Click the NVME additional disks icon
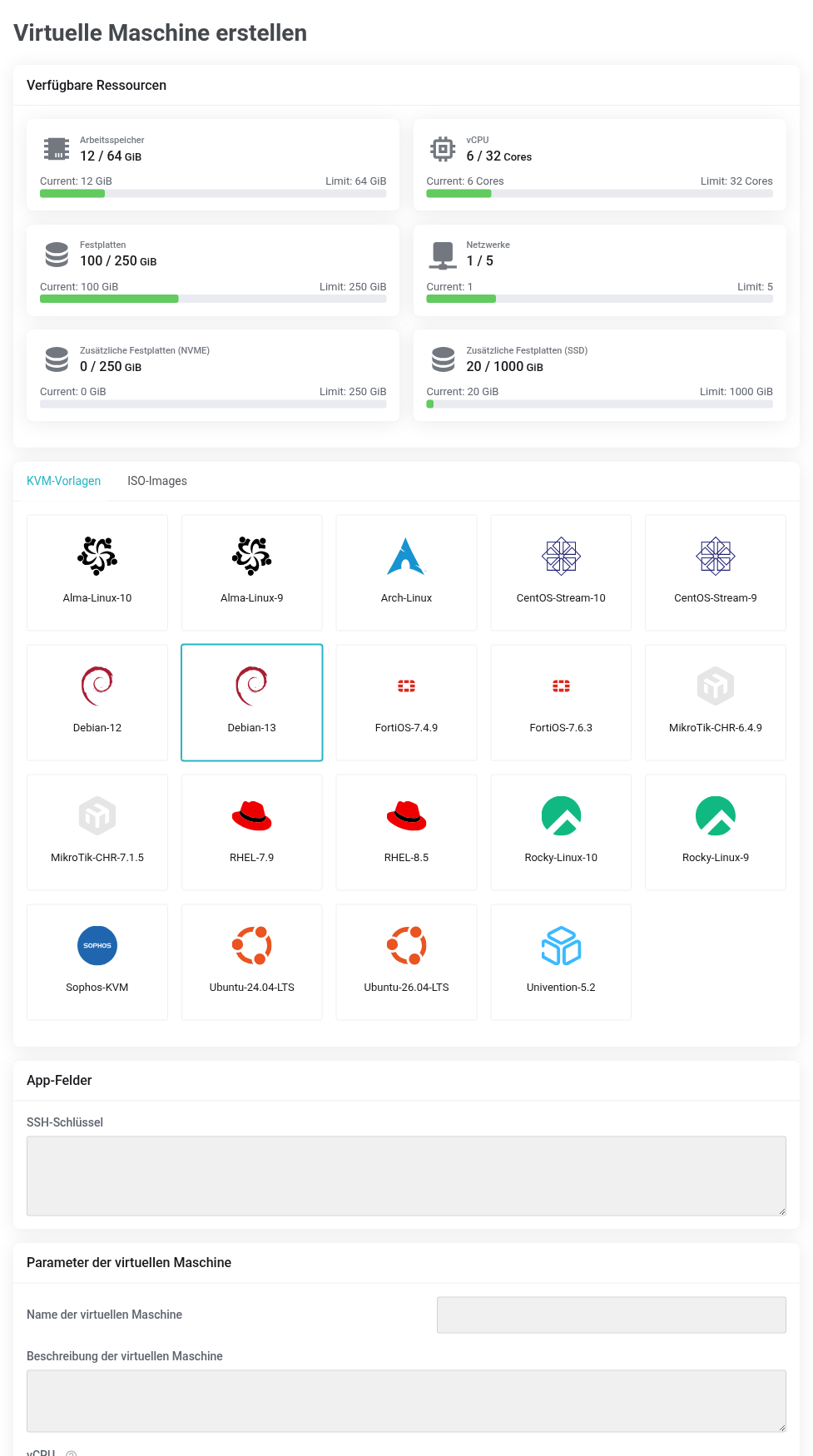The height and width of the screenshot is (1456, 813). [57, 359]
